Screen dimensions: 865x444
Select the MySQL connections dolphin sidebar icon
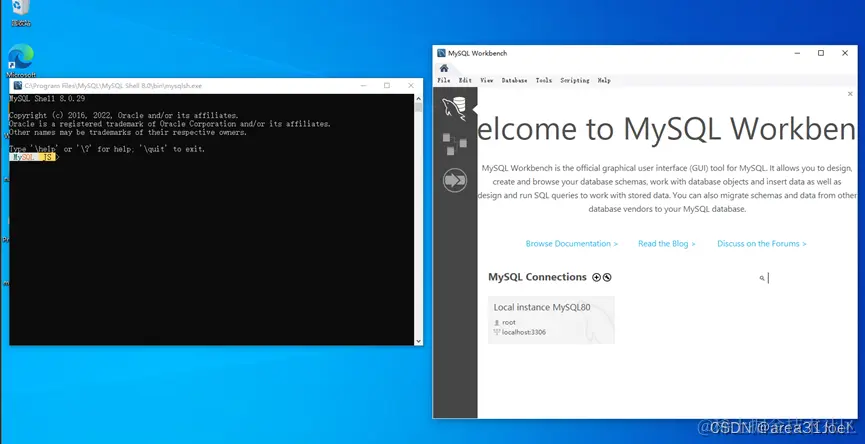click(x=455, y=107)
